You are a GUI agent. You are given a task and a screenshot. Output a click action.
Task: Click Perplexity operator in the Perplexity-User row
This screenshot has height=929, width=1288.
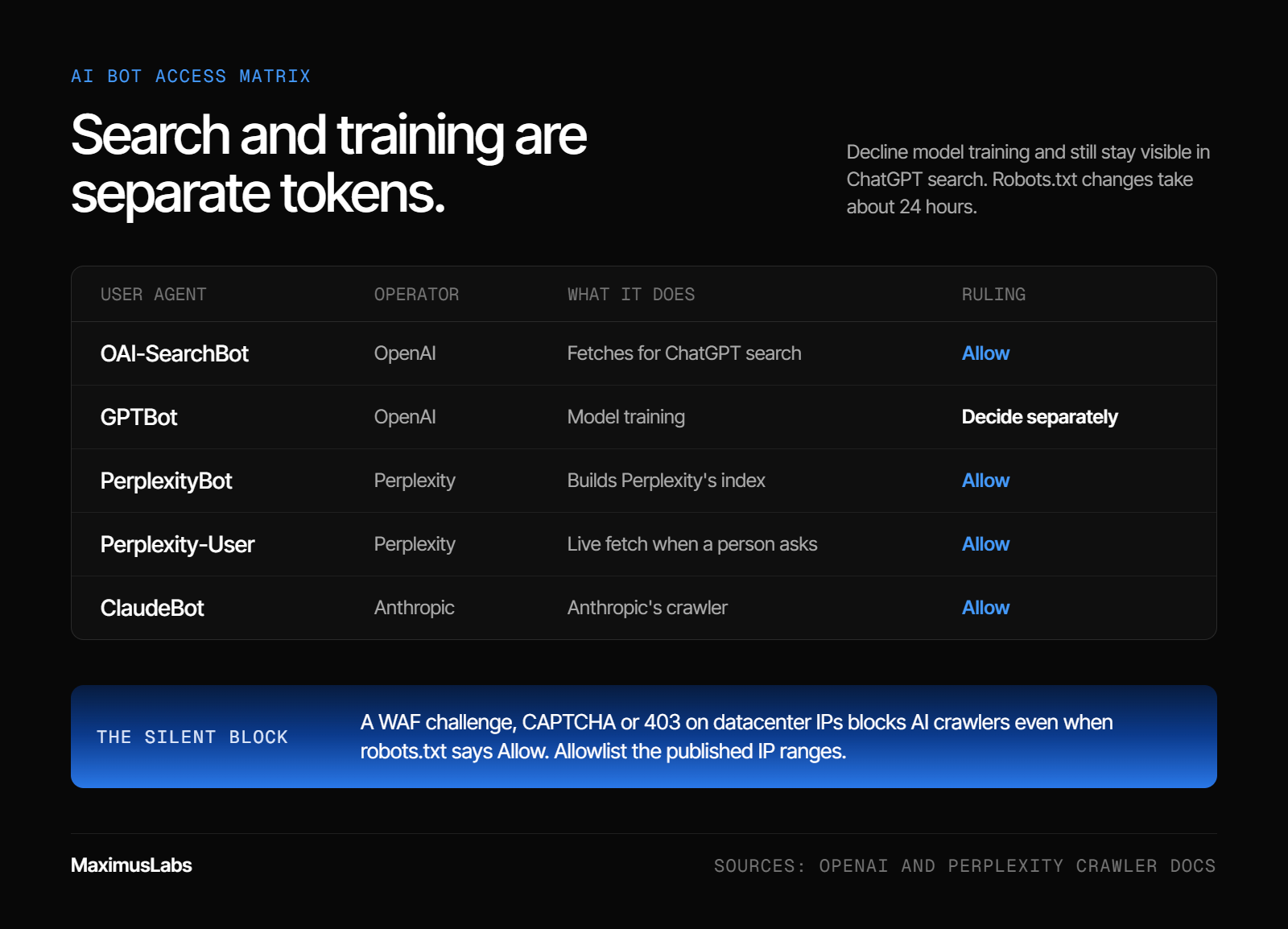415,544
